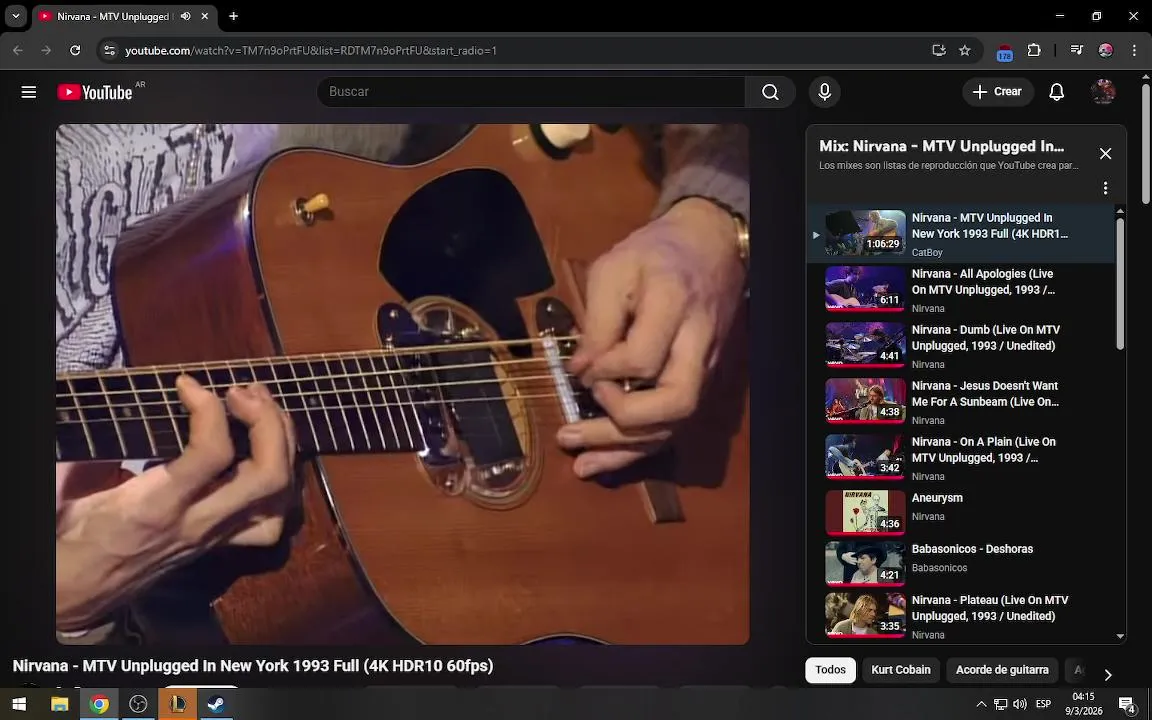The width and height of the screenshot is (1152, 720).
Task: Open File Explorer from the taskbar
Action: [59, 704]
